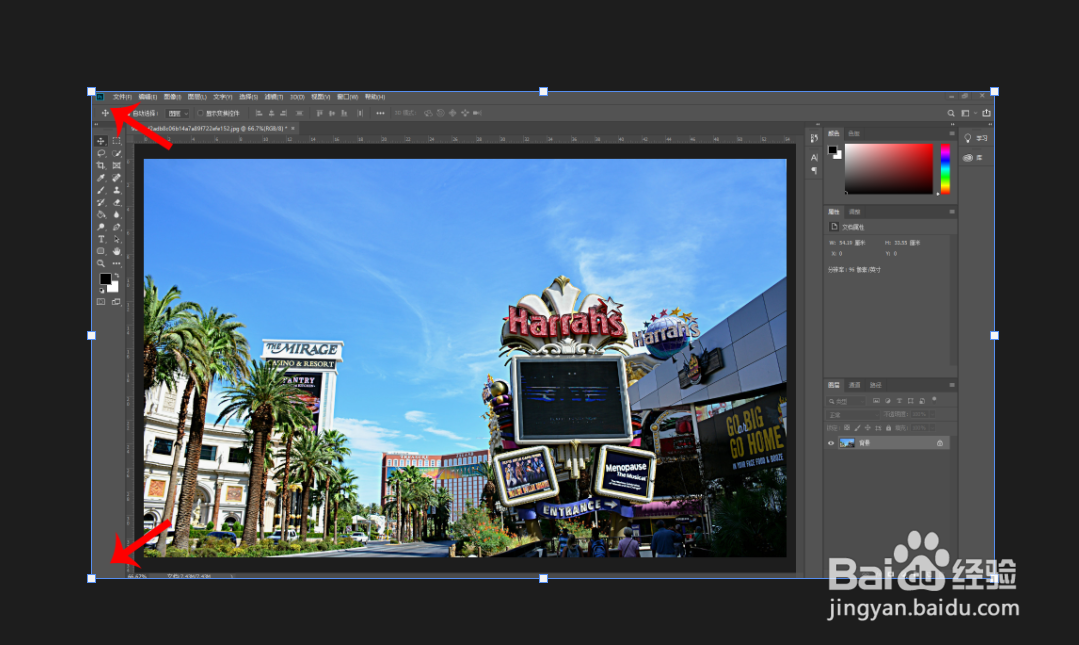
Task: Select the Rectangle shape tool
Action: (101, 251)
